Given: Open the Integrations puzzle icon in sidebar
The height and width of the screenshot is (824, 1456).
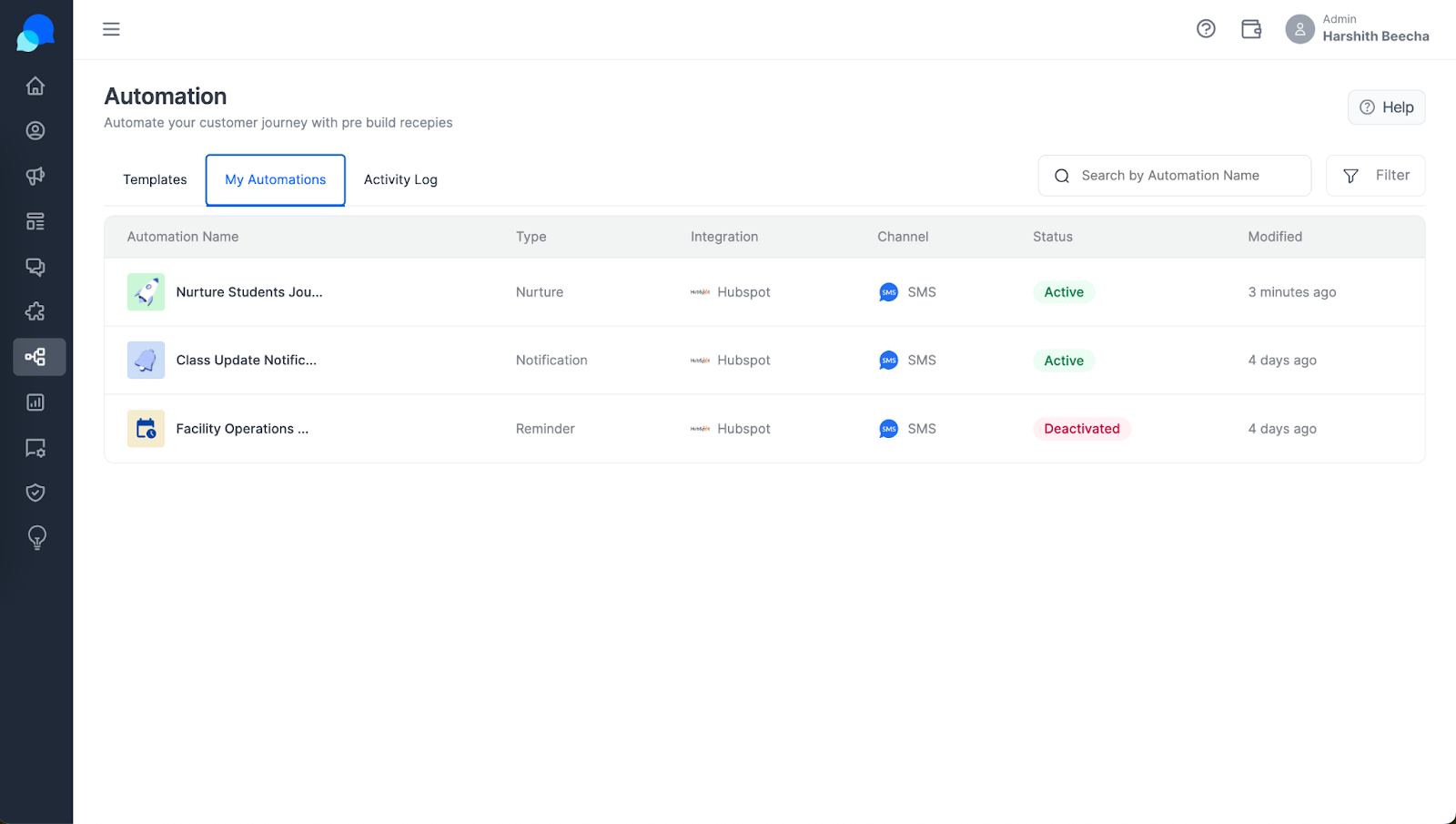Looking at the screenshot, I should point(35,311).
